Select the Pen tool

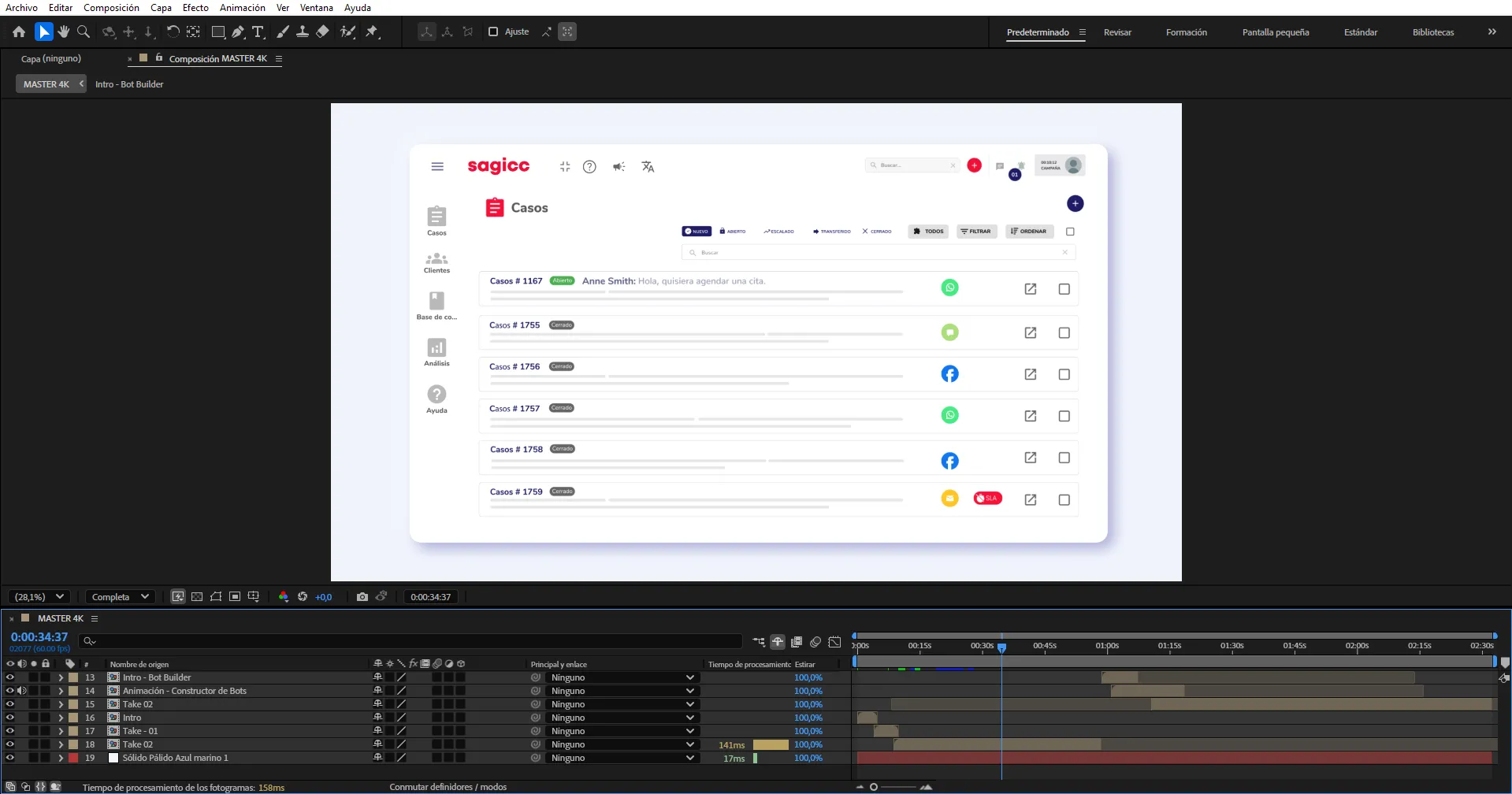point(238,32)
